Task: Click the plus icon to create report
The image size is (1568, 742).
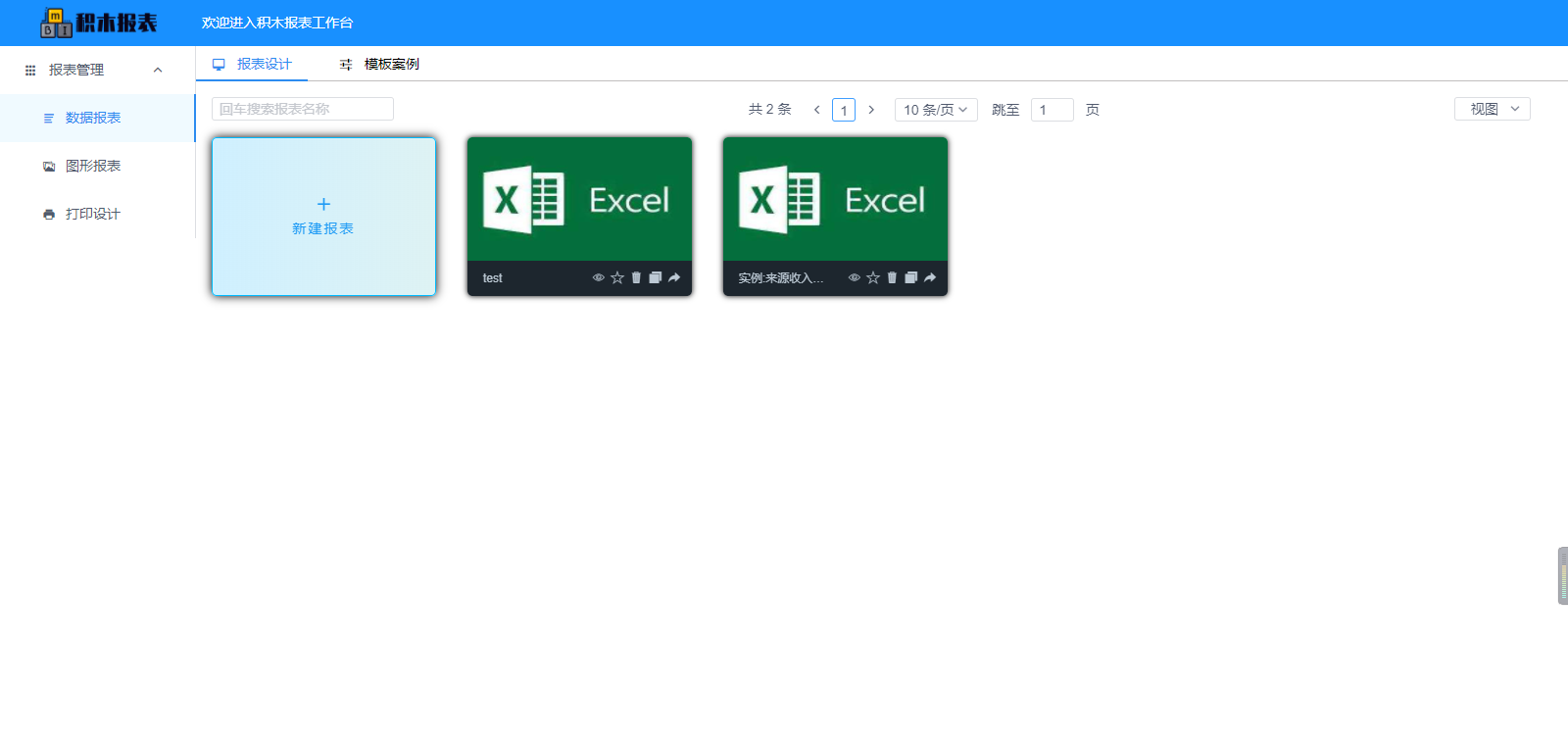Action: point(323,204)
